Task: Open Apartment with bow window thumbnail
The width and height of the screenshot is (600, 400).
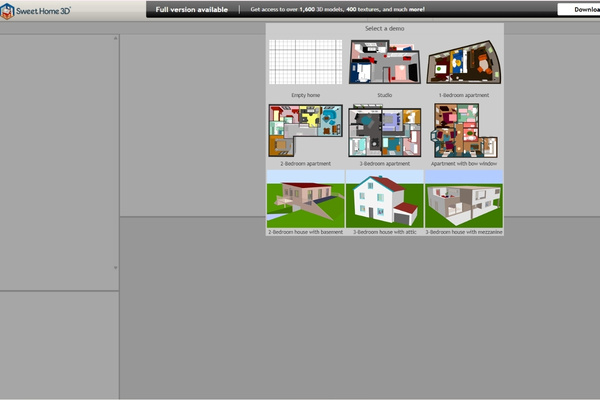Action: 464,130
